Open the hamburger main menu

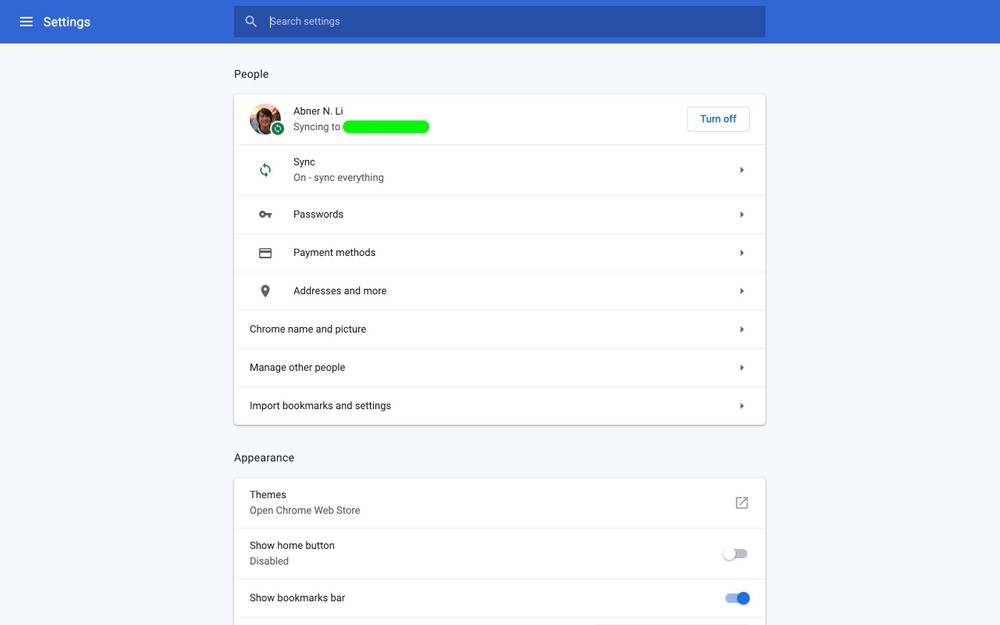(26, 22)
